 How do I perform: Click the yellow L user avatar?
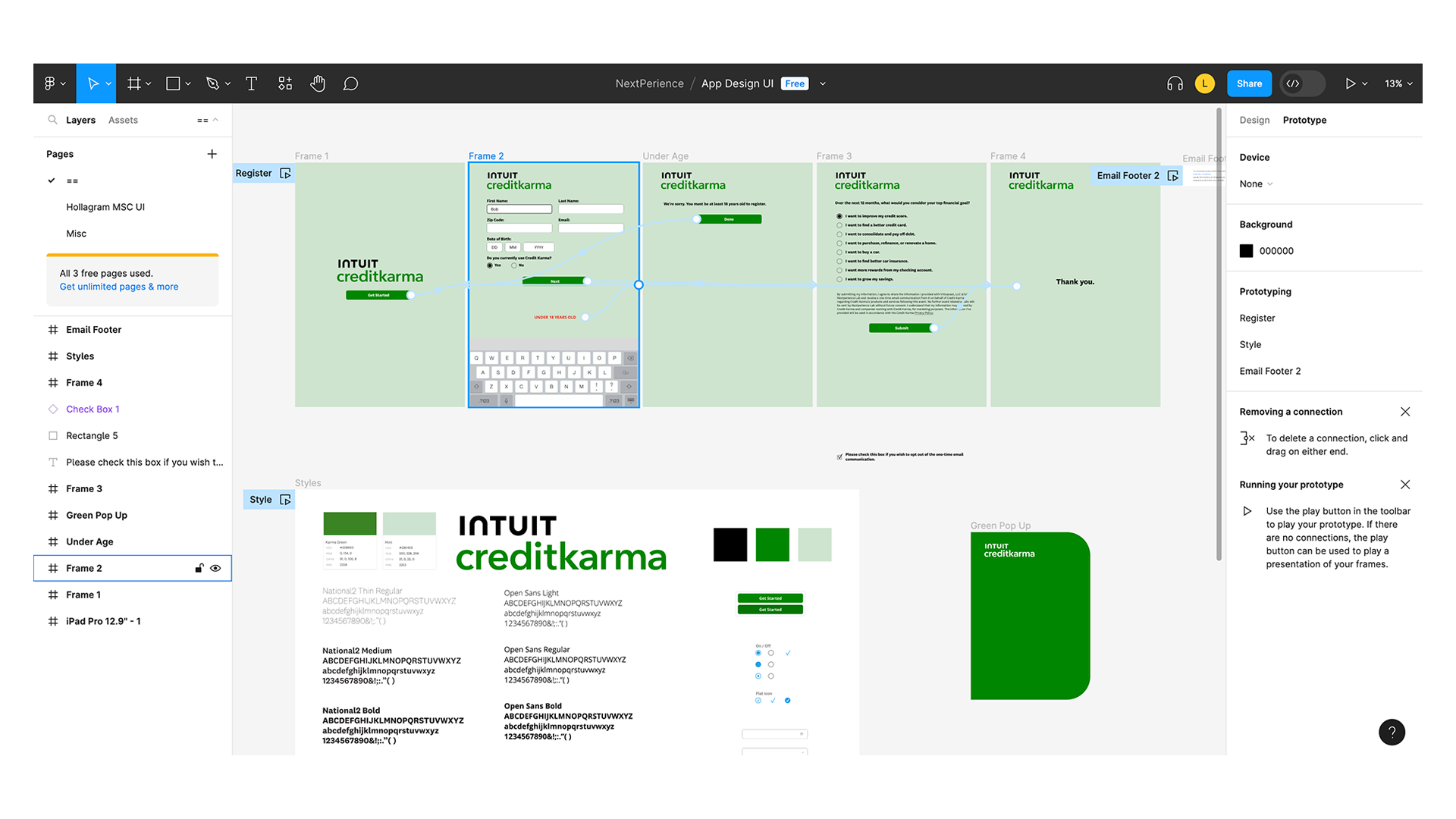[1204, 83]
